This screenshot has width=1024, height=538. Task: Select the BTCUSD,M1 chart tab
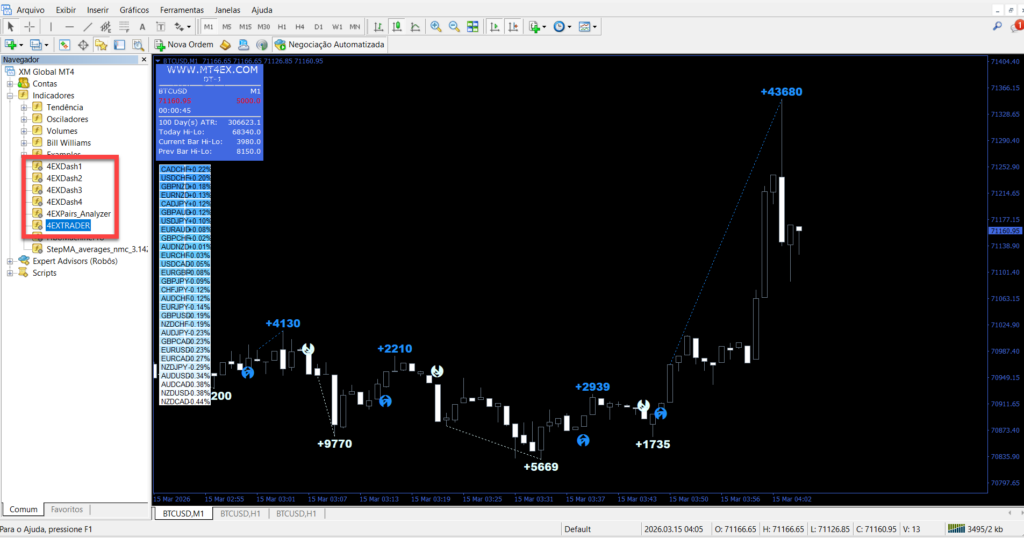(183, 514)
